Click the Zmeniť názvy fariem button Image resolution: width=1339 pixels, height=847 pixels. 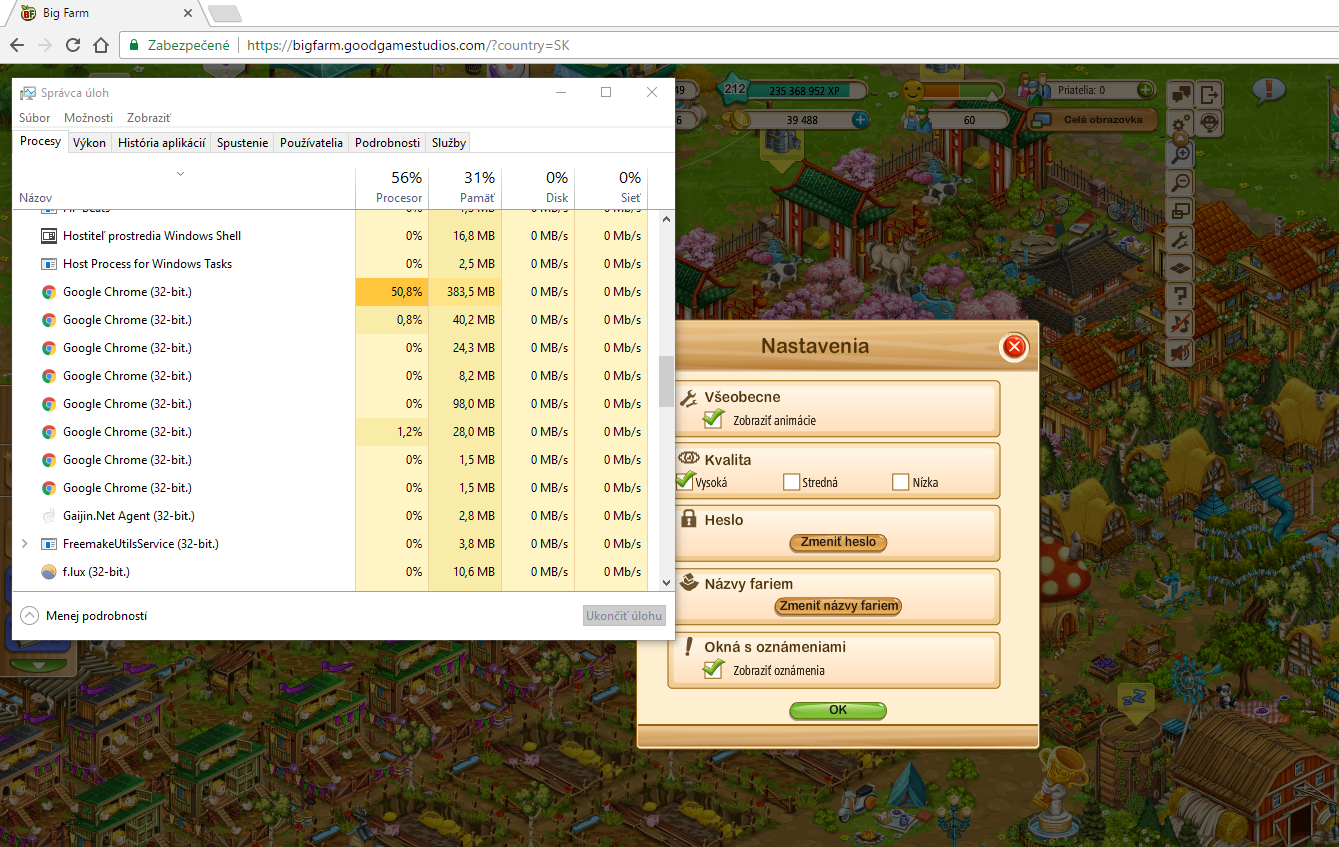tap(838, 606)
